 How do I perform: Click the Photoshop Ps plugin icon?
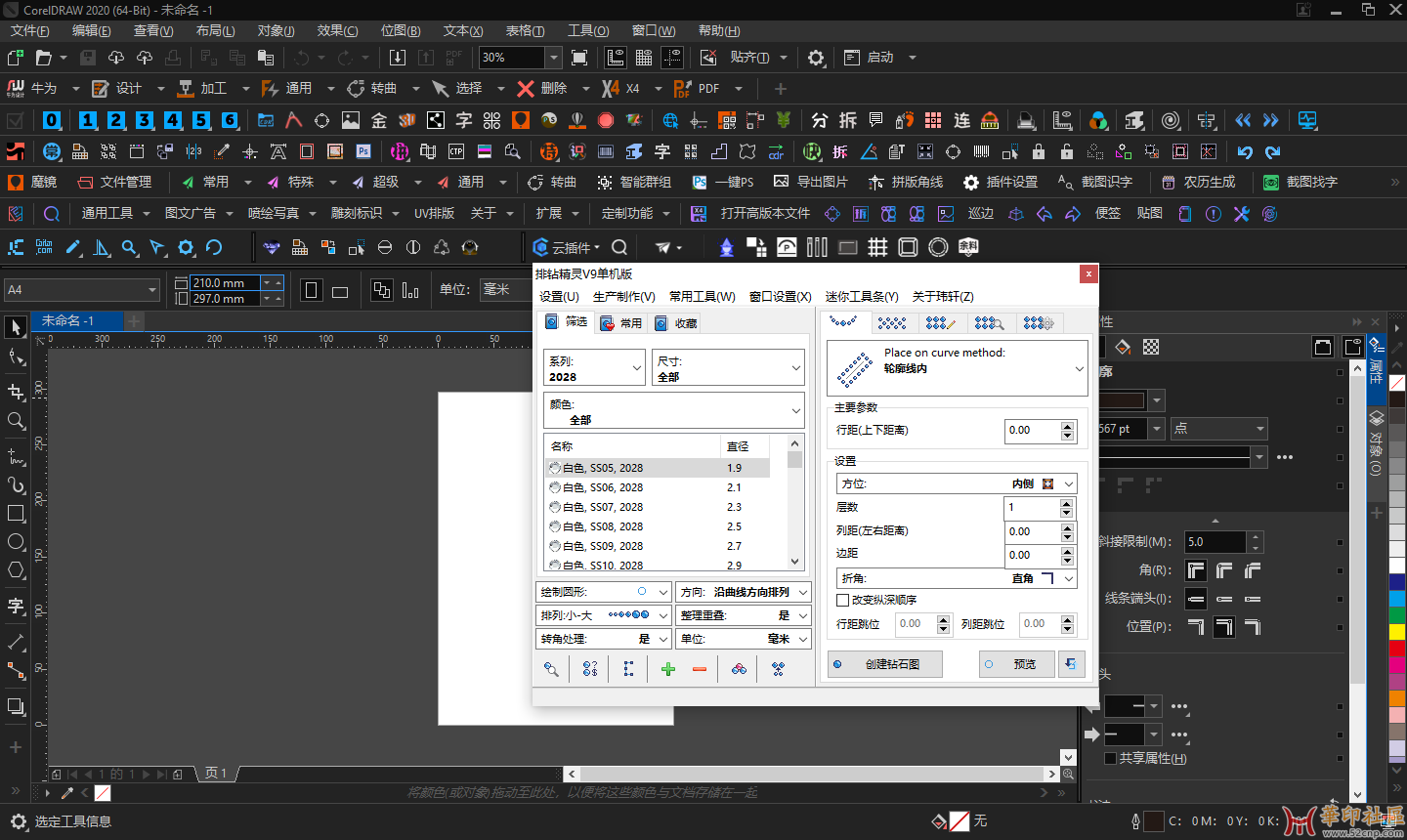tap(363, 151)
